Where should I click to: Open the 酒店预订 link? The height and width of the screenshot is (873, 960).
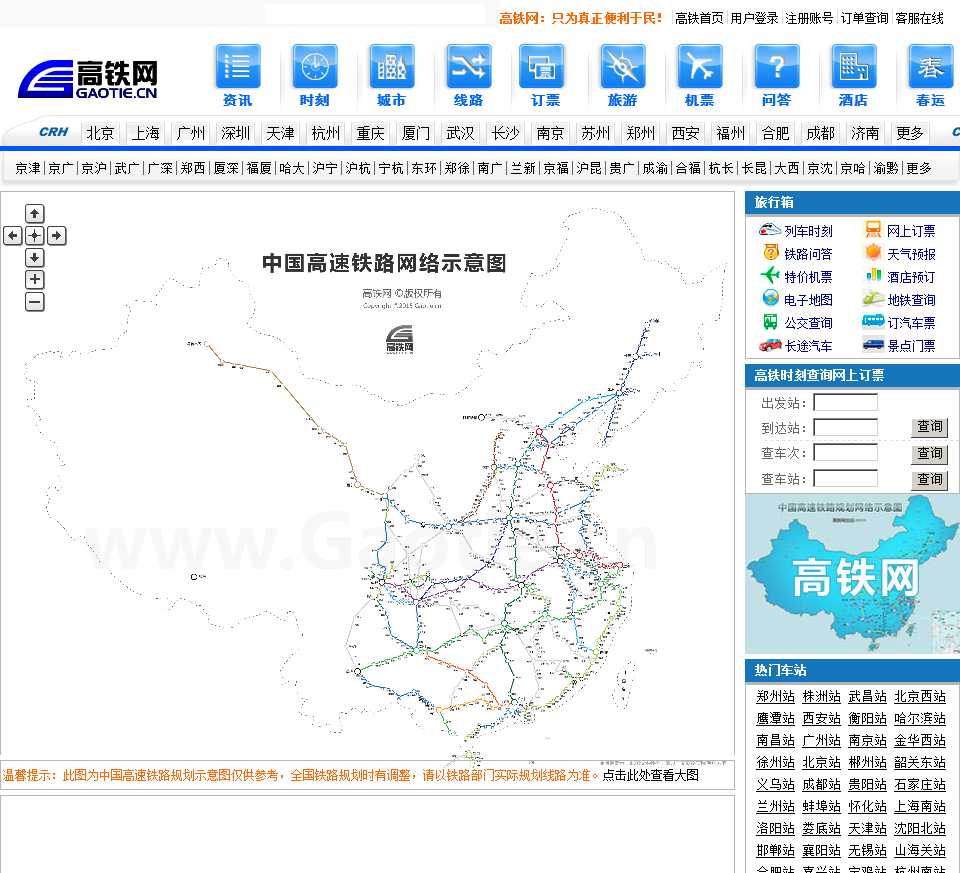[x=911, y=277]
